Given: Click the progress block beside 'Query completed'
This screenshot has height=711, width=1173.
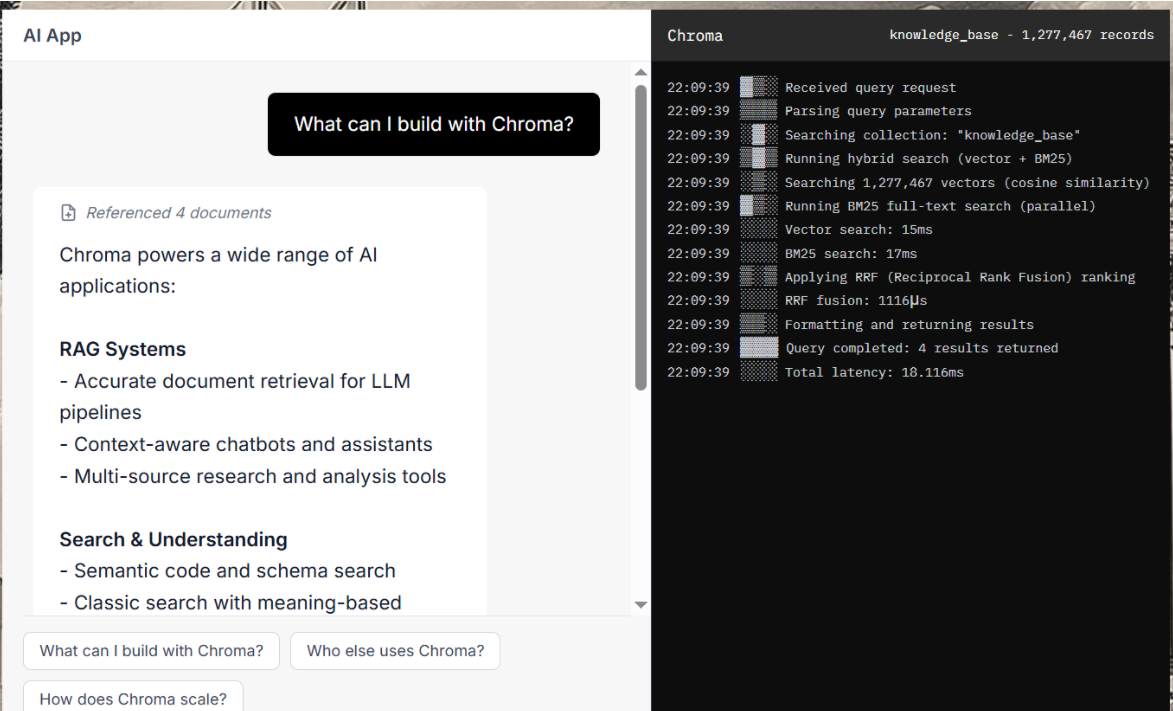Looking at the screenshot, I should (759, 348).
